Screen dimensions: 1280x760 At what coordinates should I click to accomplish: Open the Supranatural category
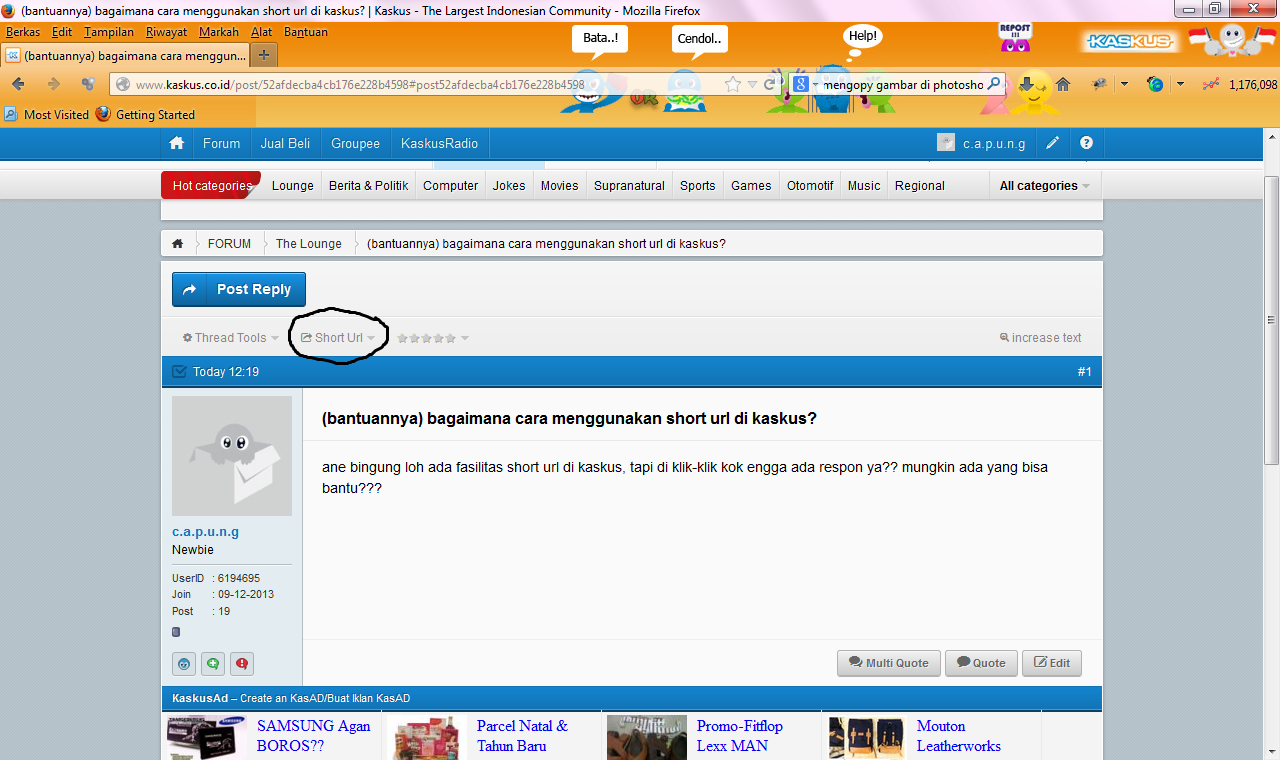629,186
